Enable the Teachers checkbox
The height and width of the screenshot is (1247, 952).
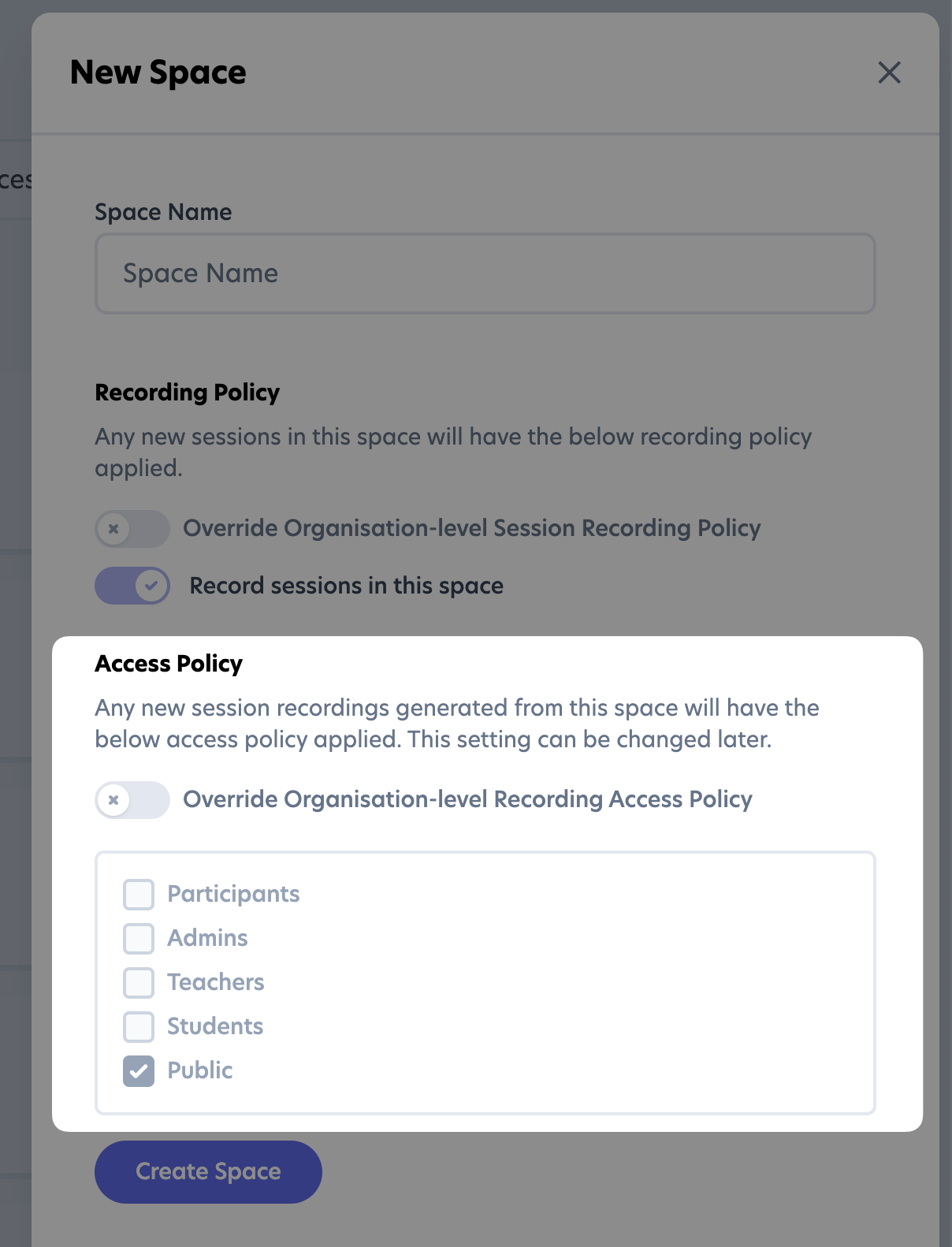pyautogui.click(x=139, y=983)
